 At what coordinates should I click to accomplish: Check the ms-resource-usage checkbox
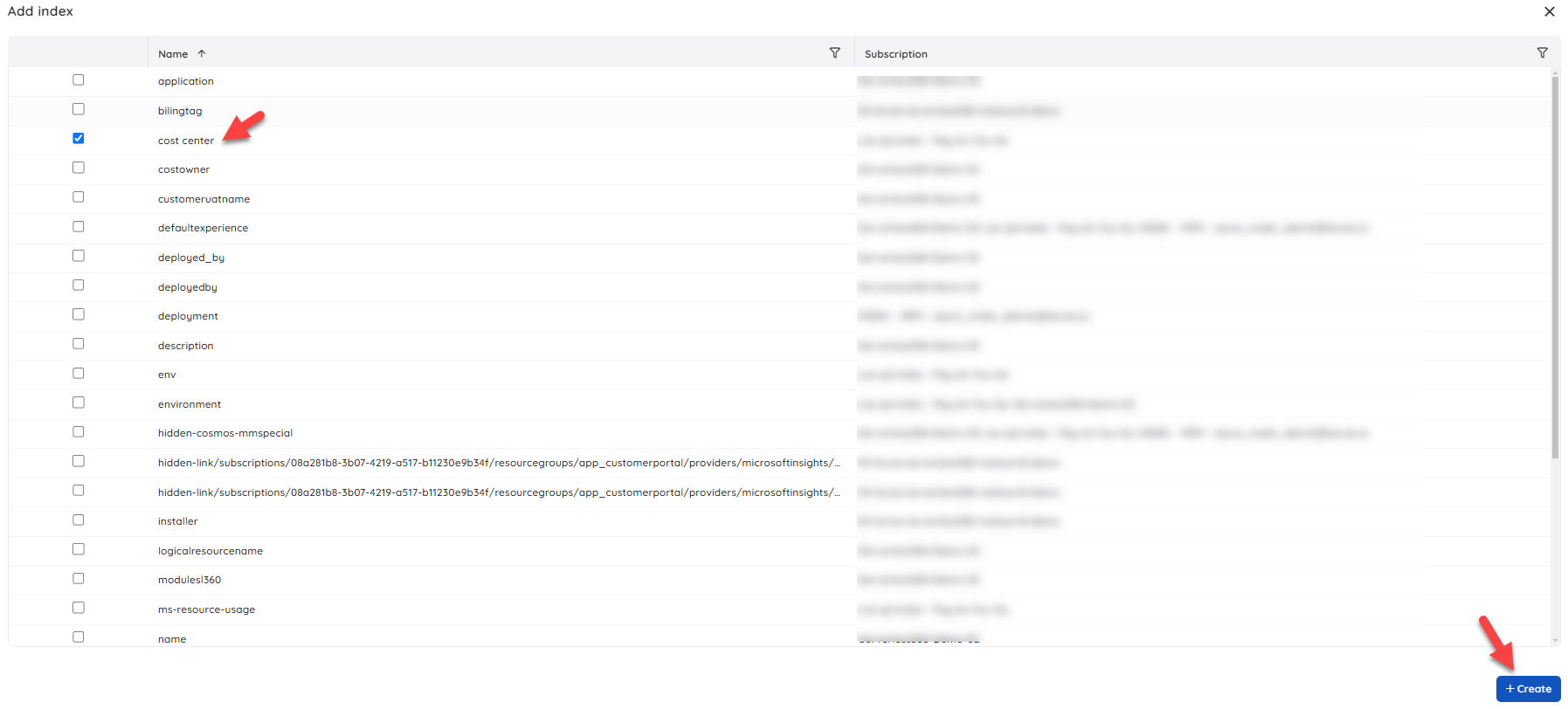(x=79, y=608)
